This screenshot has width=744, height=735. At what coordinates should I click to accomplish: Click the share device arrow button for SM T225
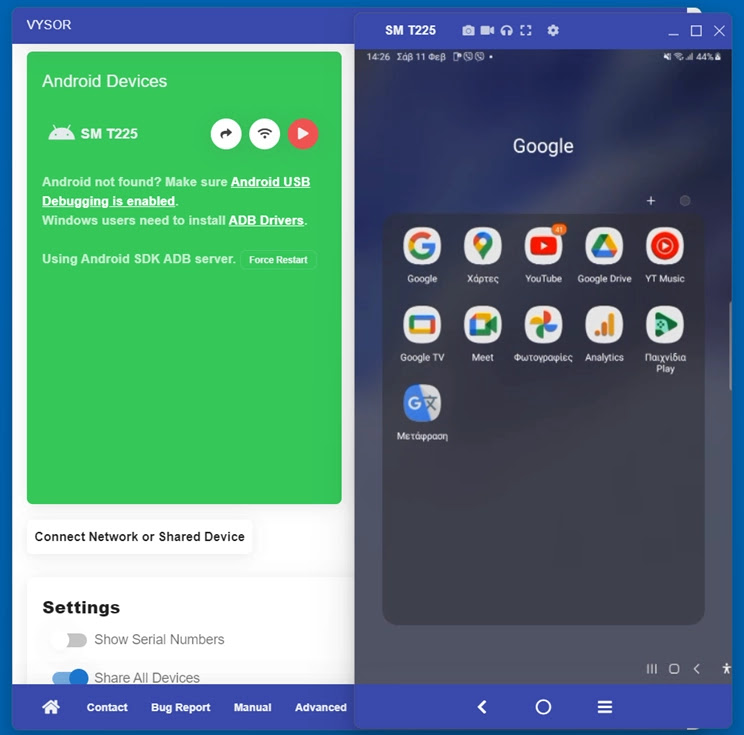click(226, 134)
